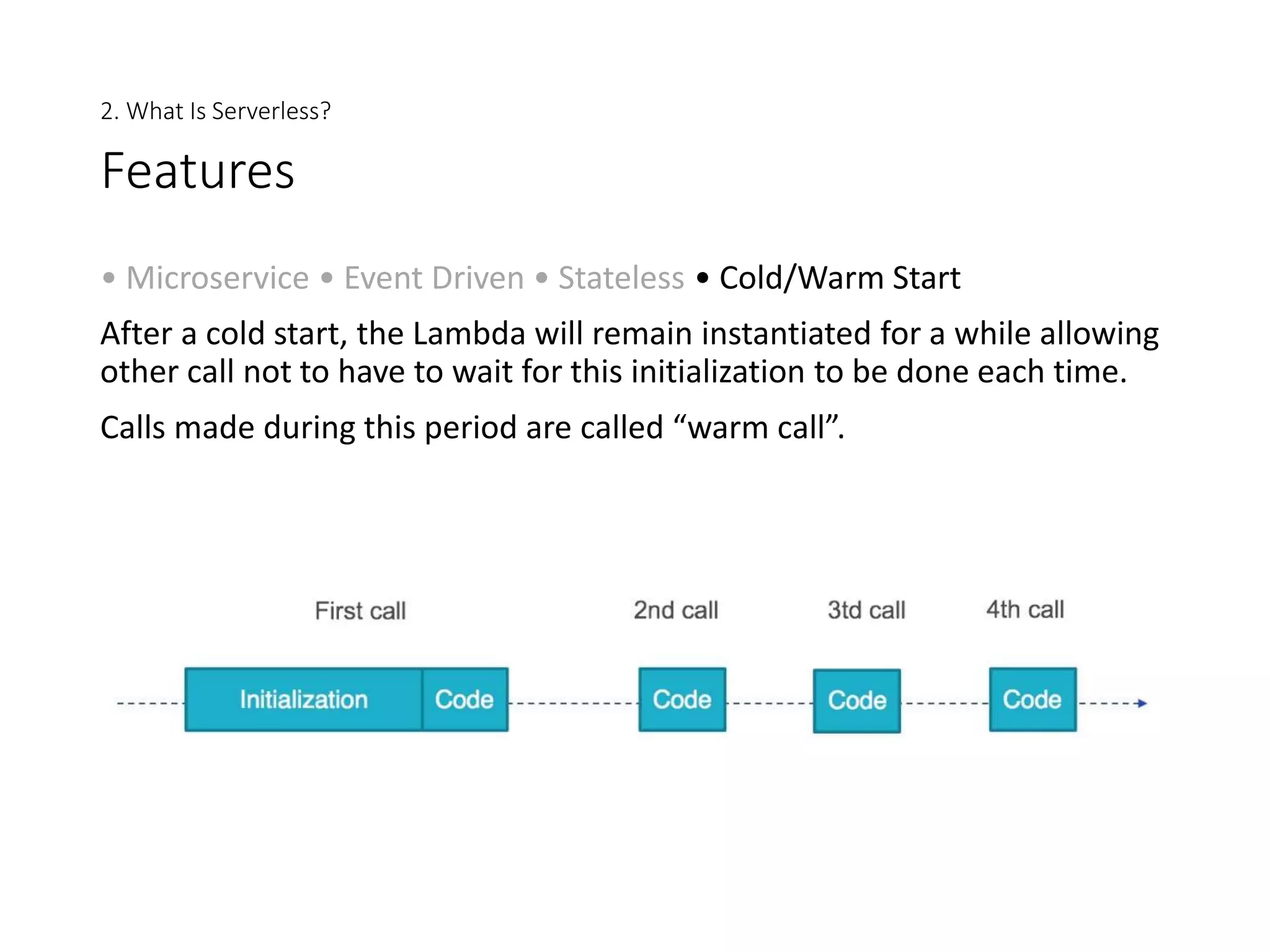The image size is (1270, 952).
Task: Click the highlighted Cold/Warm Start item
Action: pos(839,278)
